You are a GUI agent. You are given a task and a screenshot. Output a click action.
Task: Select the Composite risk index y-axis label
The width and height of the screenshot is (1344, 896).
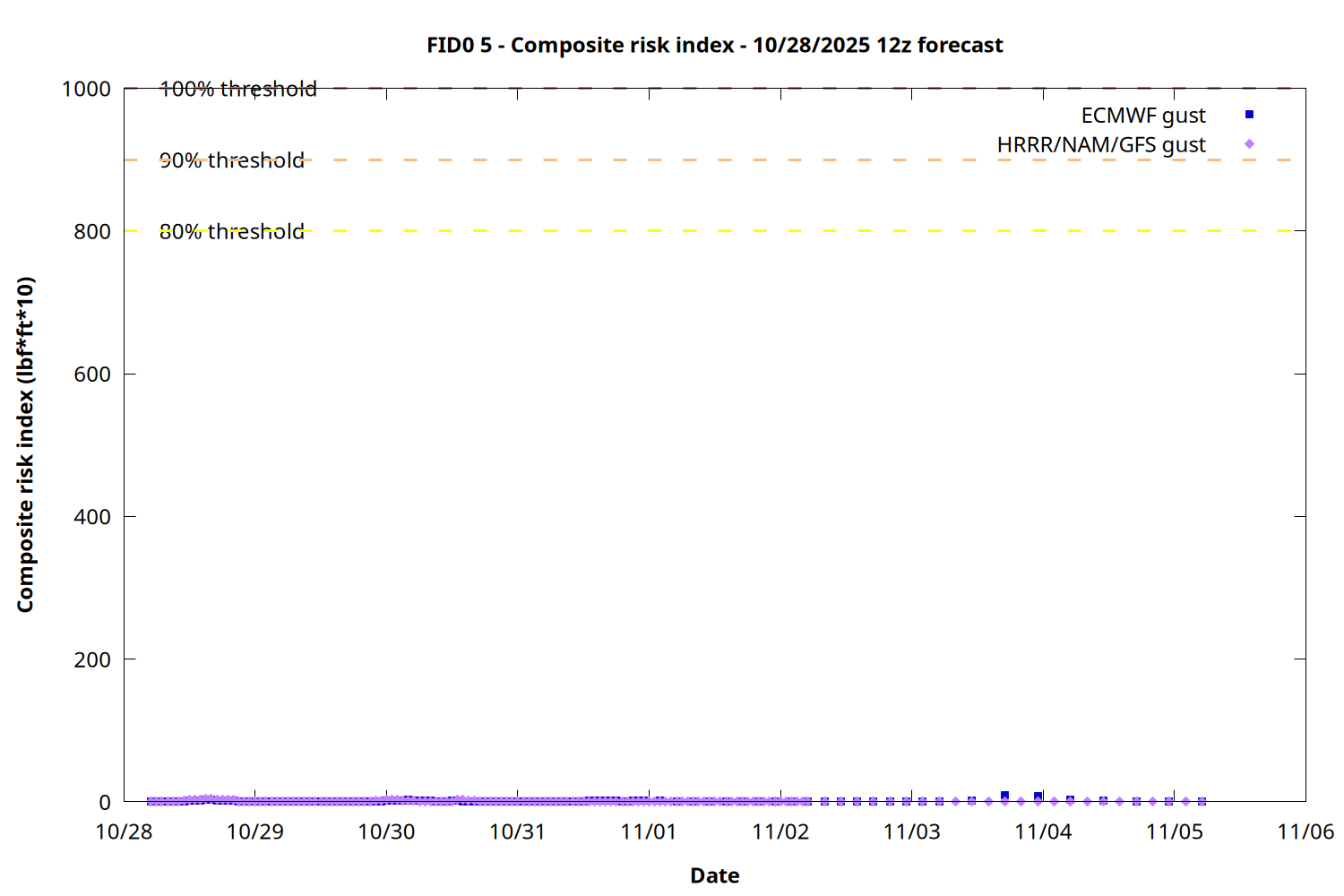click(25, 444)
